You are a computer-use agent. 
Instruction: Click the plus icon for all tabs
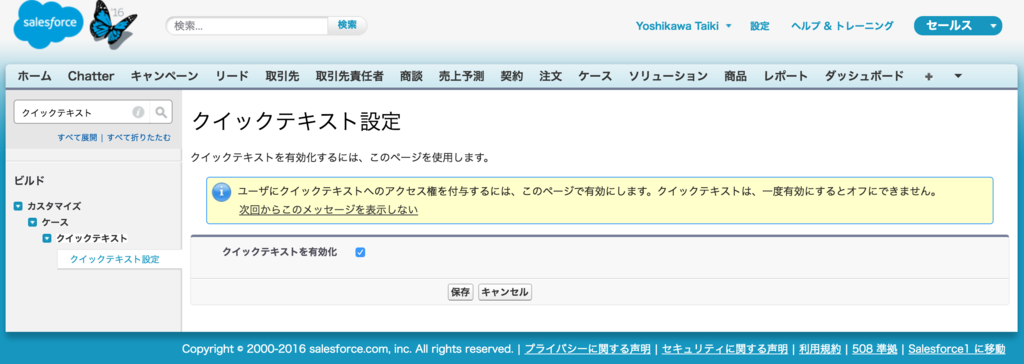point(929,76)
